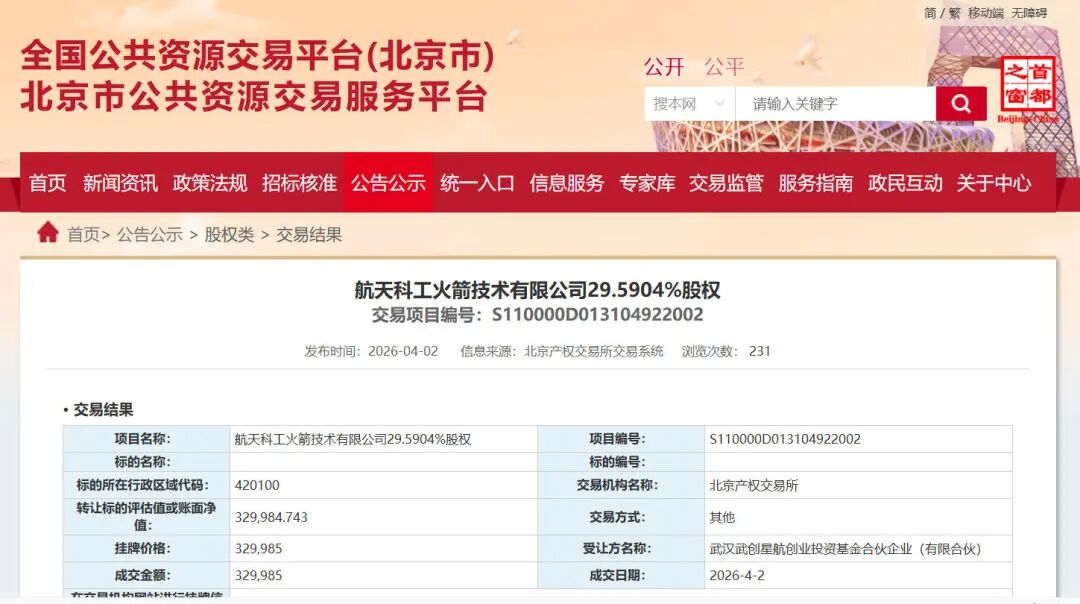Open the 搜本网 search scope dropdown
The image size is (1080, 604).
click(x=688, y=104)
